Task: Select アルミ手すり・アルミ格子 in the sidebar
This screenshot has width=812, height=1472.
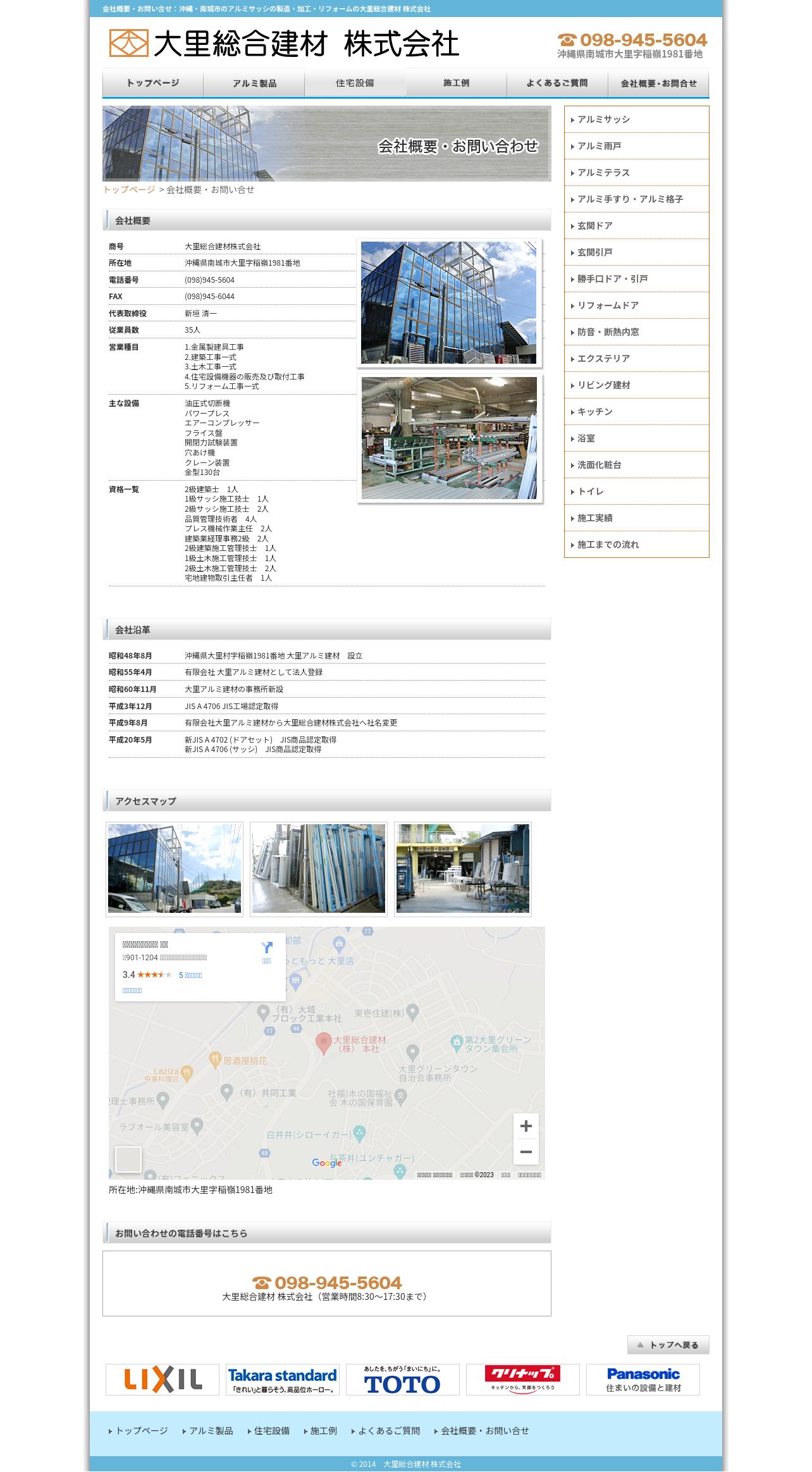Action: click(x=637, y=199)
